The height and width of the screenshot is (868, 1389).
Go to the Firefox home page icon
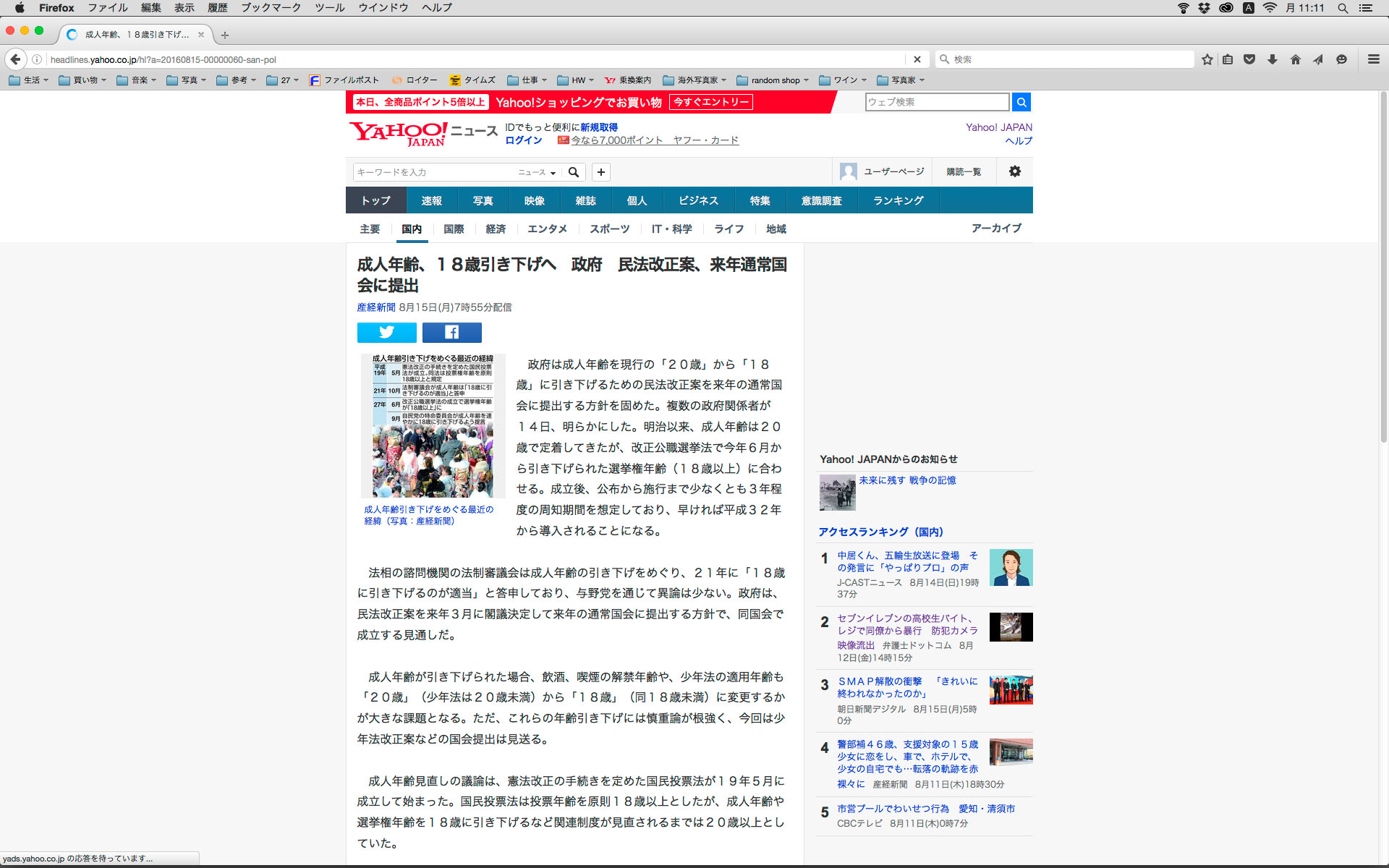[x=1295, y=59]
